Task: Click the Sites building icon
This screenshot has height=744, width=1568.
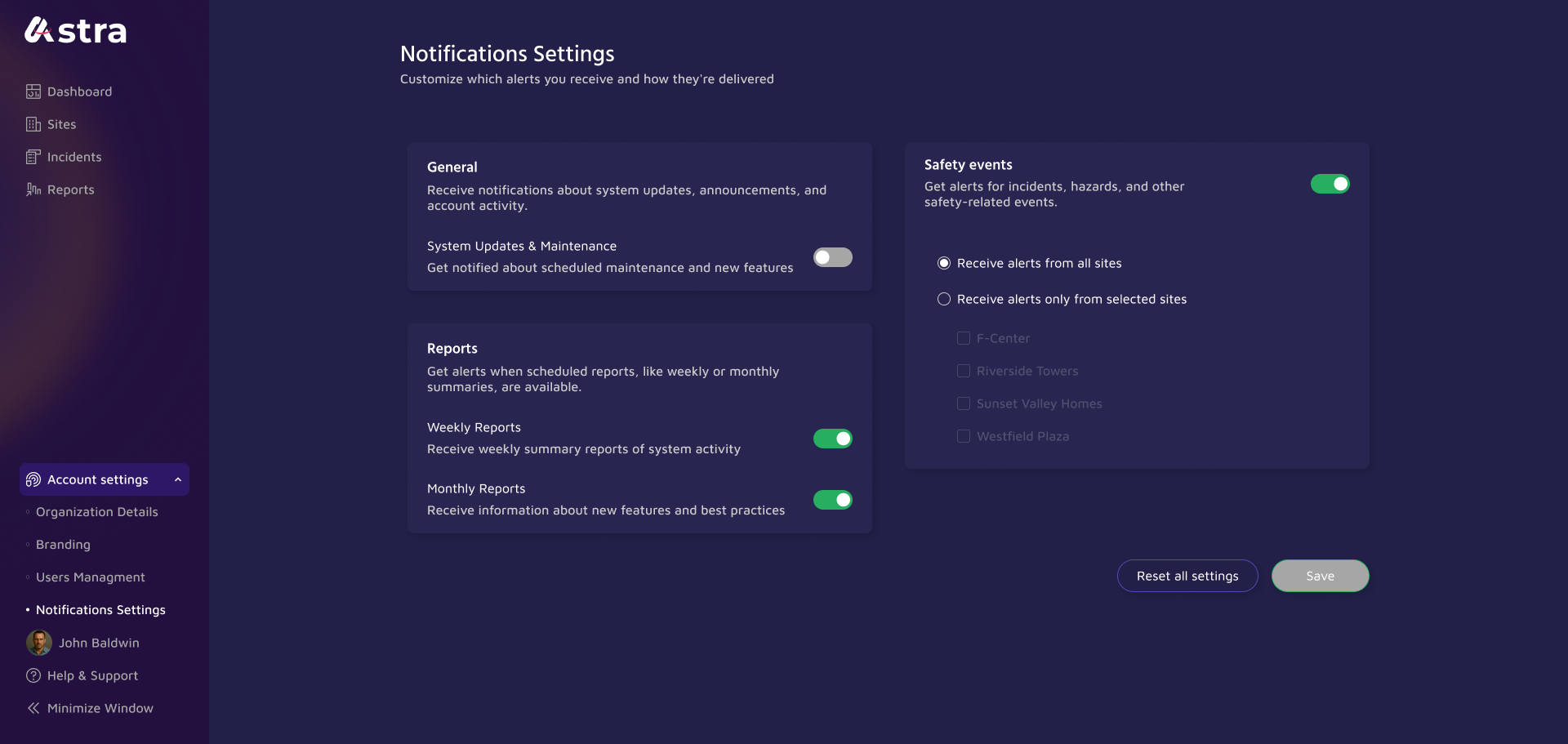Action: 33,124
